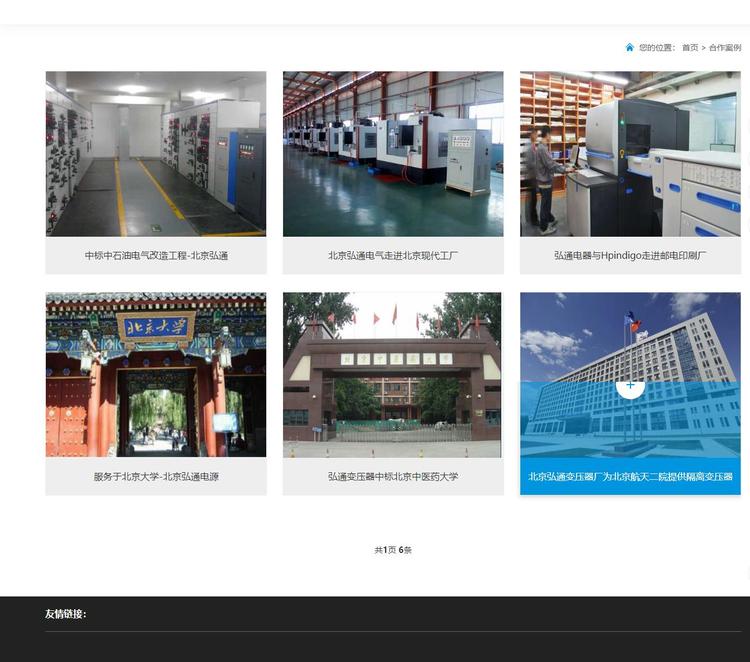The image size is (750, 662).
Task: Click the 合作案例 breadcrumb link
Action: pos(725,47)
